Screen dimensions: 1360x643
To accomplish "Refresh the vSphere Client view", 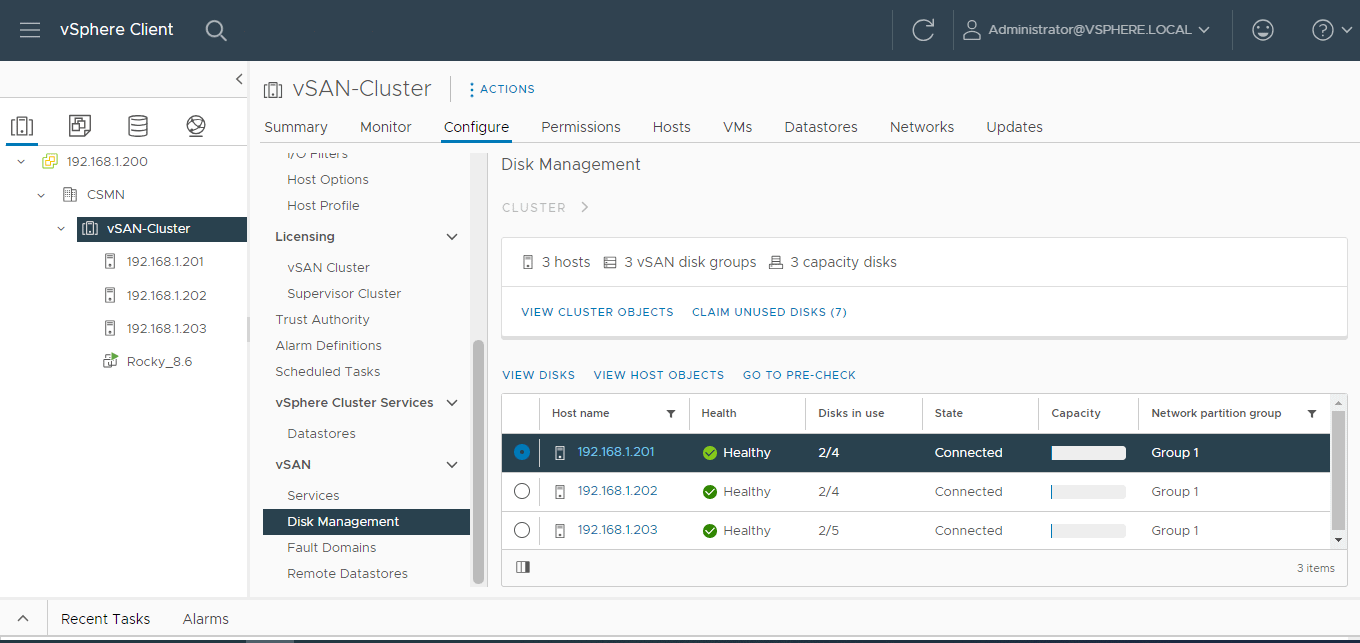I will (923, 30).
